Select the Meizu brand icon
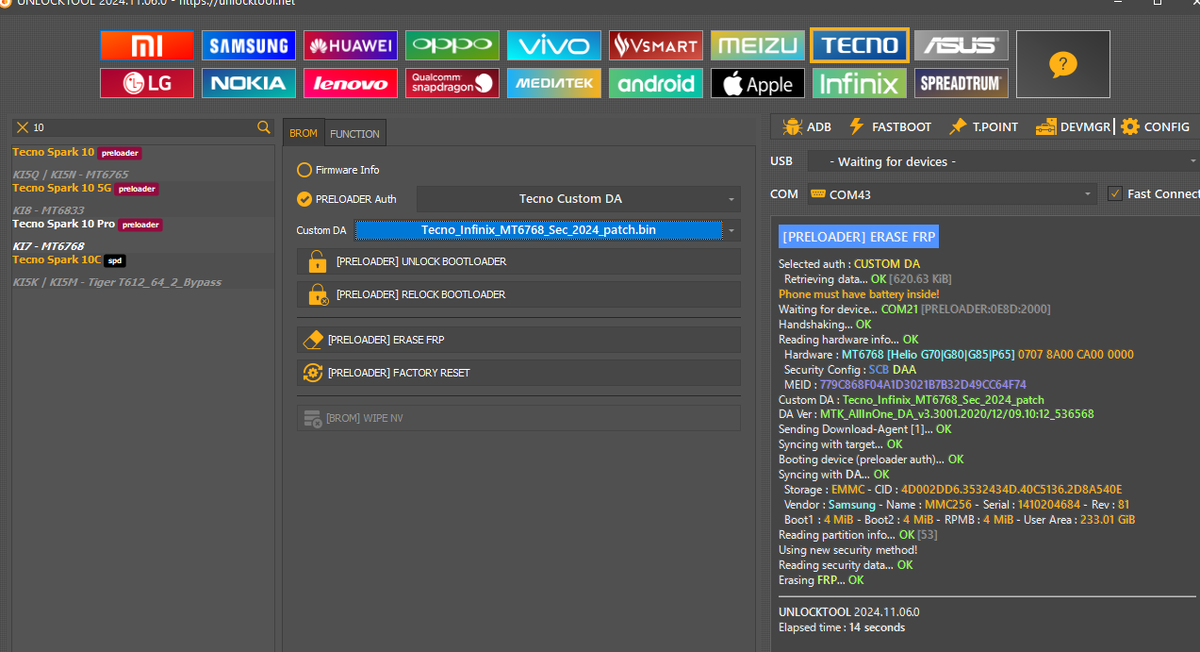1200x652 pixels. click(x=758, y=45)
